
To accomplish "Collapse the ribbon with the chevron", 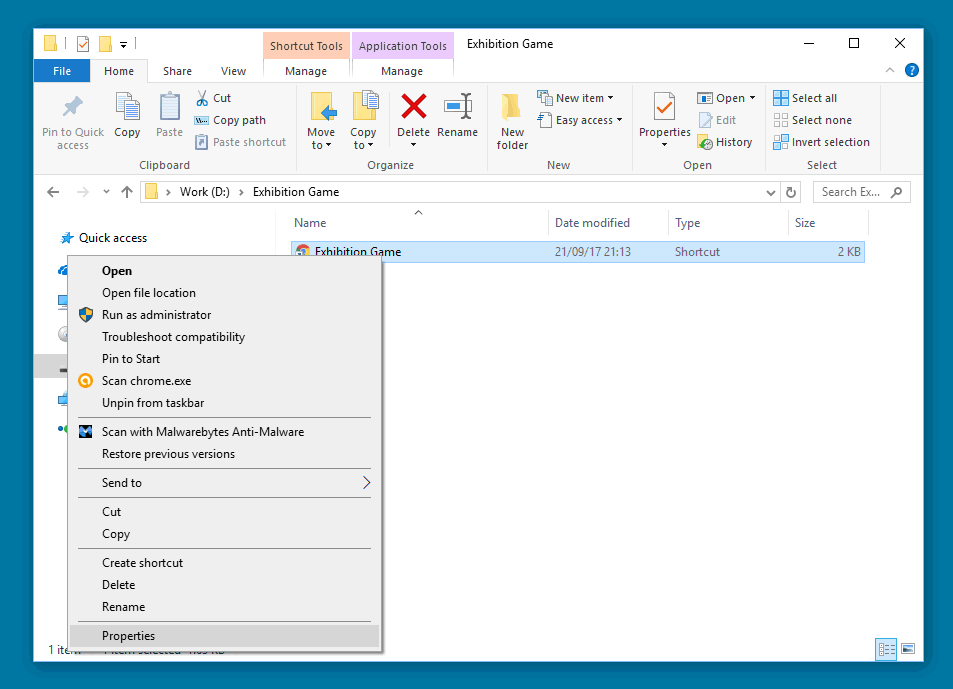I will click(x=890, y=70).
